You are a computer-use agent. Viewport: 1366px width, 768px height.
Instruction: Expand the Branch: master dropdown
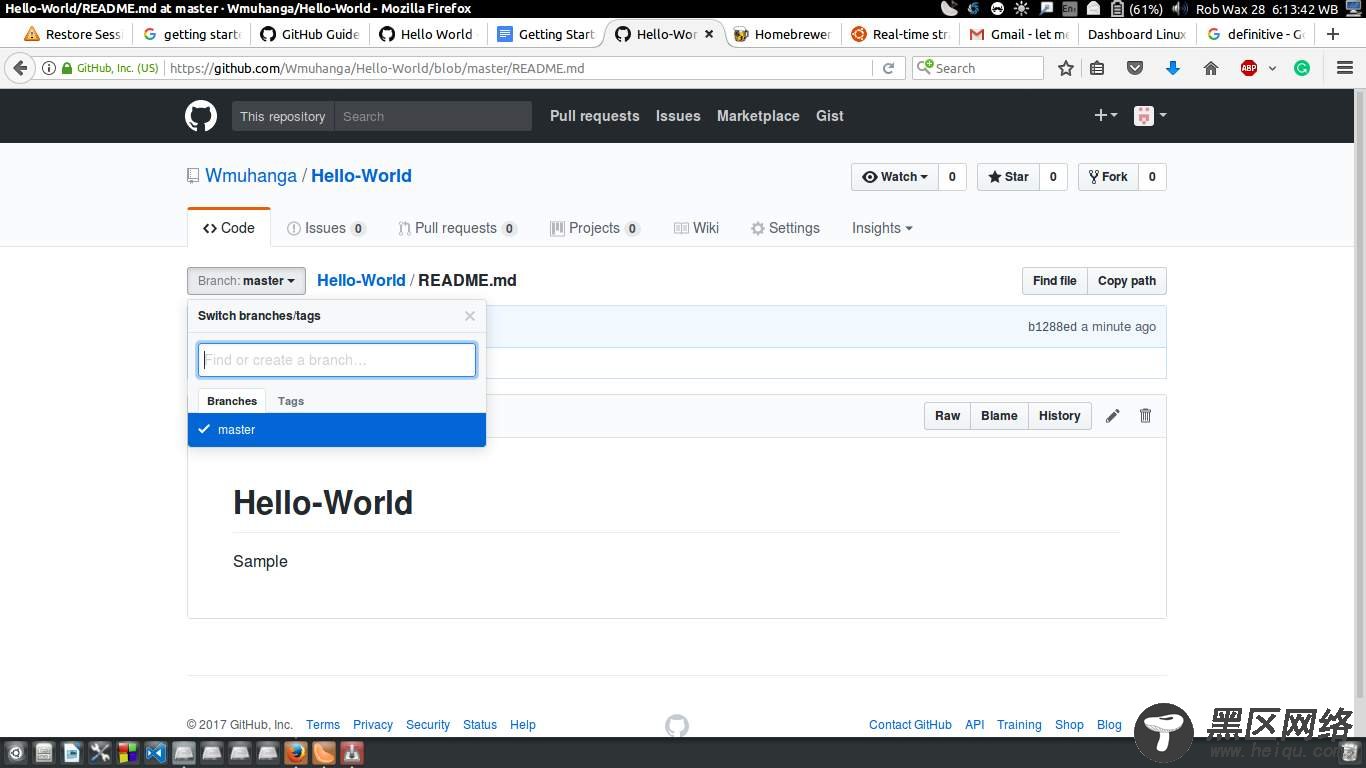coord(246,281)
